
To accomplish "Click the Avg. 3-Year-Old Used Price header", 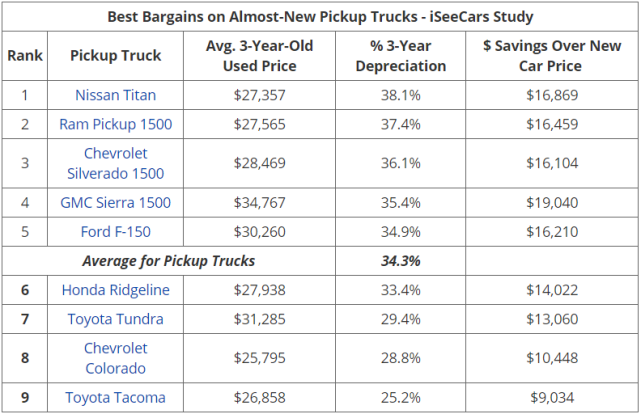I will point(259,56).
